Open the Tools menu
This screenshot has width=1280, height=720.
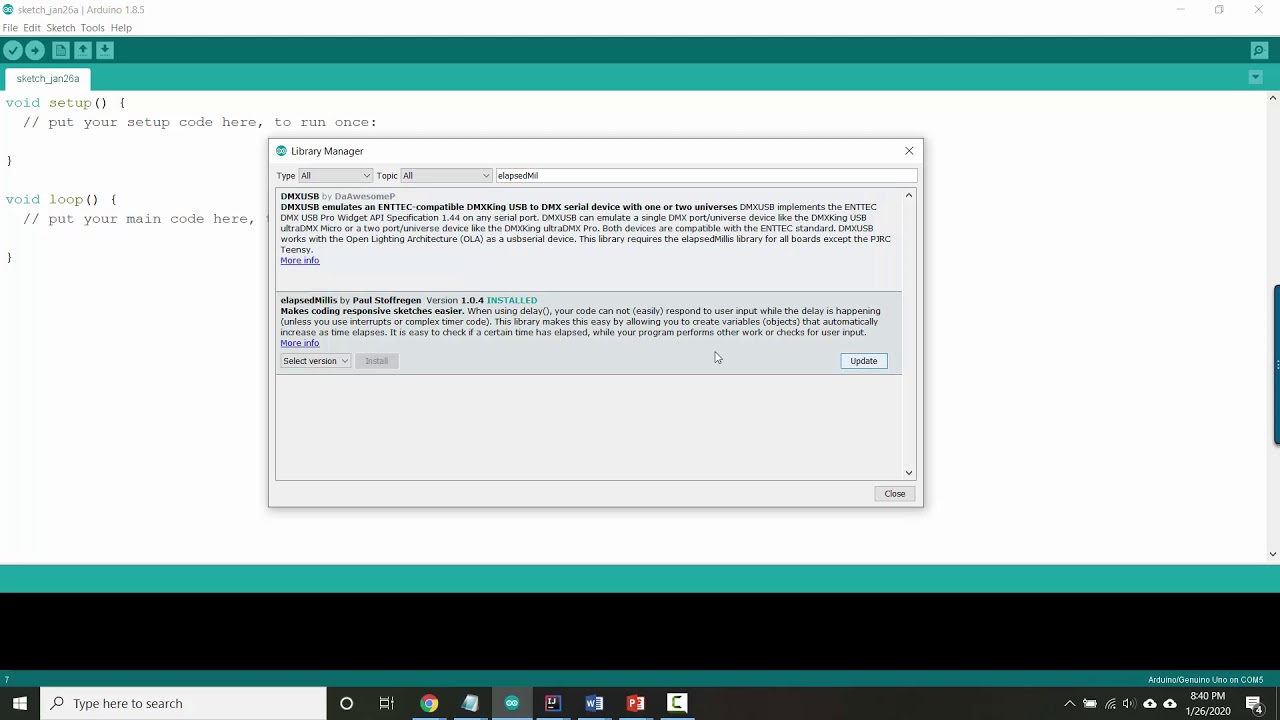(92, 28)
